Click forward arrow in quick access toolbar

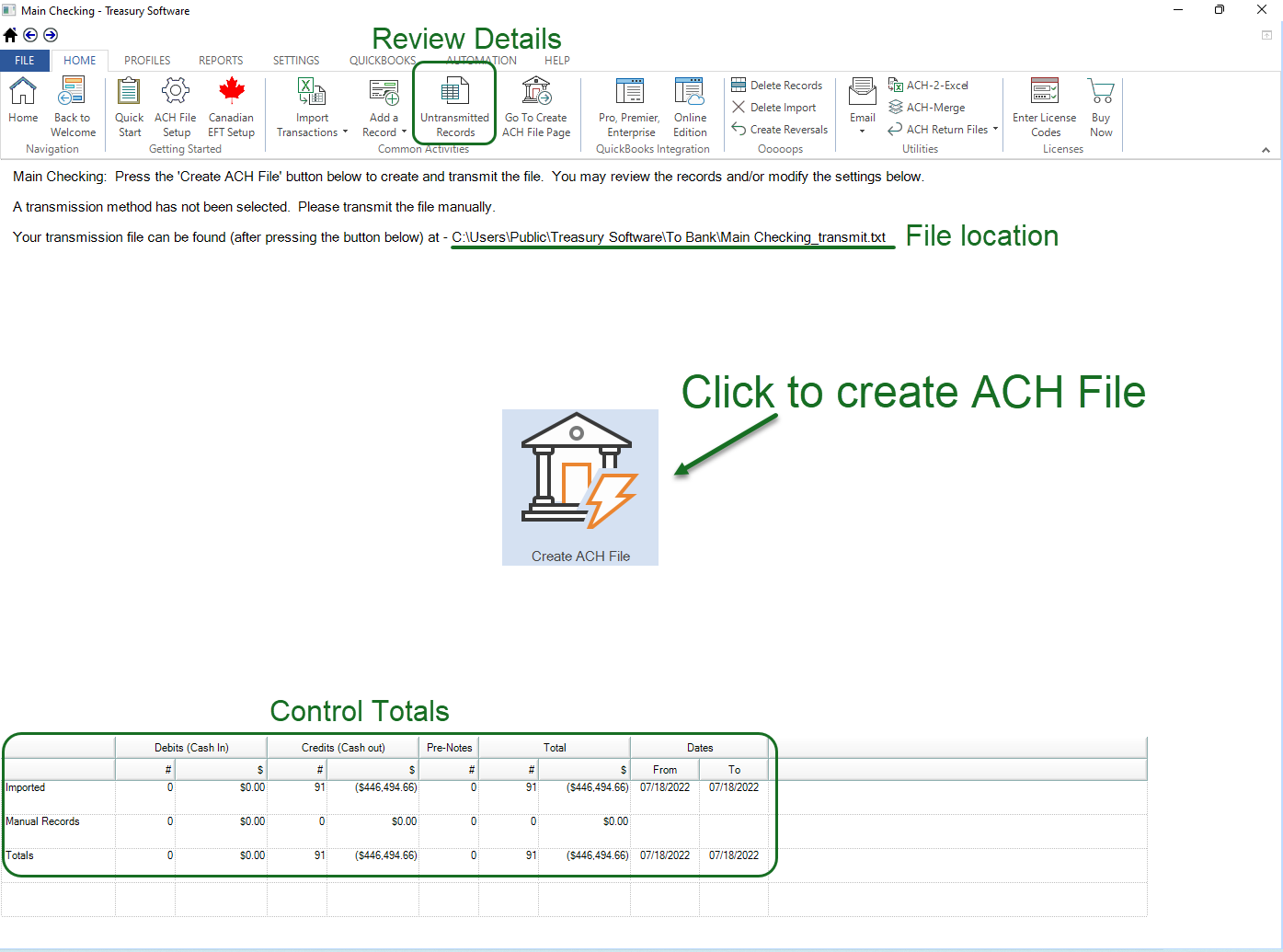[51, 35]
